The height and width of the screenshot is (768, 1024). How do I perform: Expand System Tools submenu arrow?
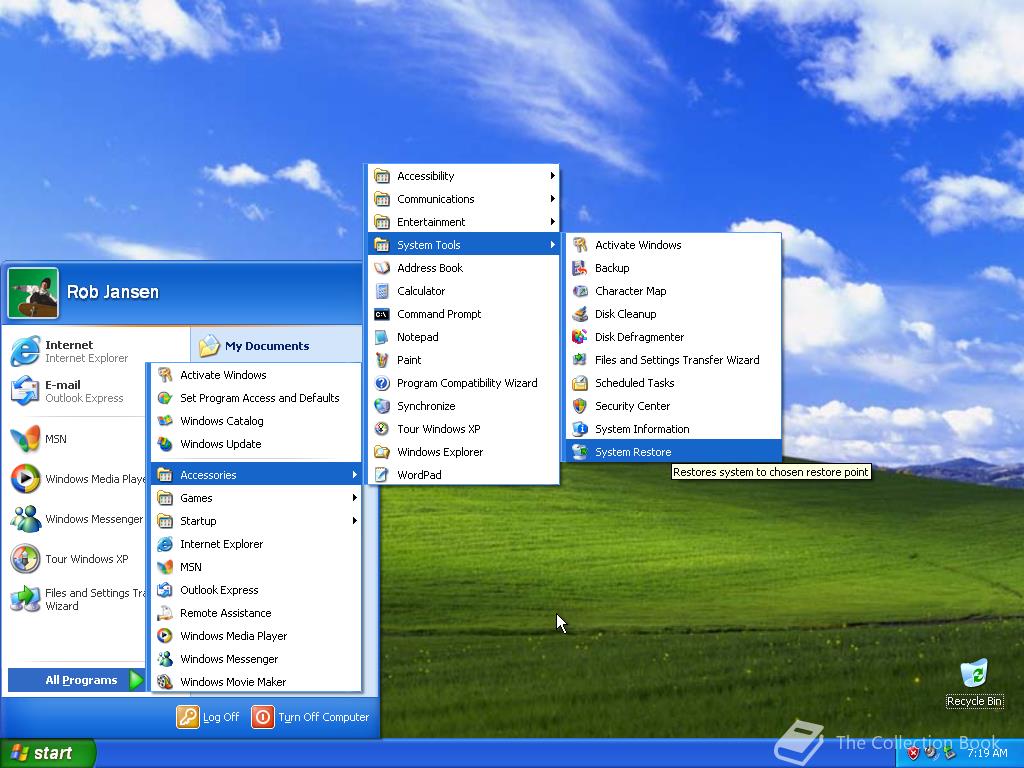coord(552,245)
